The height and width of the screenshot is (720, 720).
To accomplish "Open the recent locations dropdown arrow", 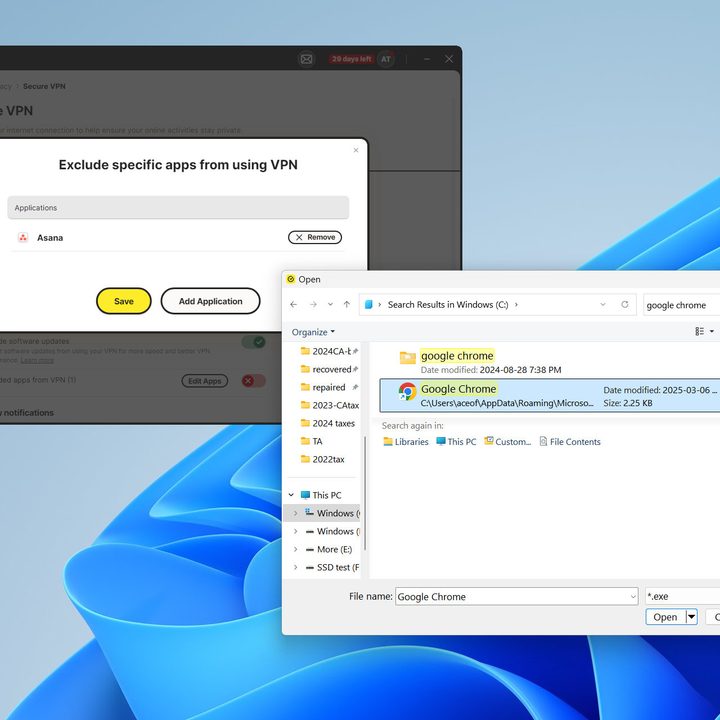I will (x=330, y=304).
